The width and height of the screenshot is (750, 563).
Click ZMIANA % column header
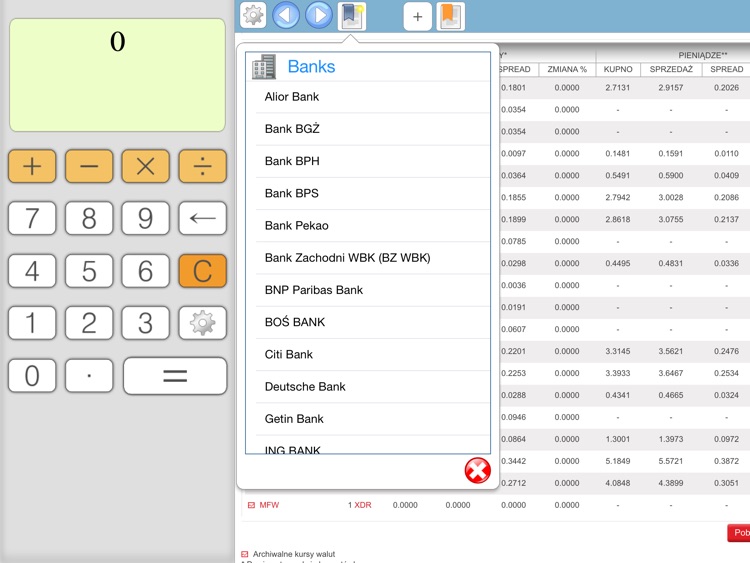click(567, 69)
